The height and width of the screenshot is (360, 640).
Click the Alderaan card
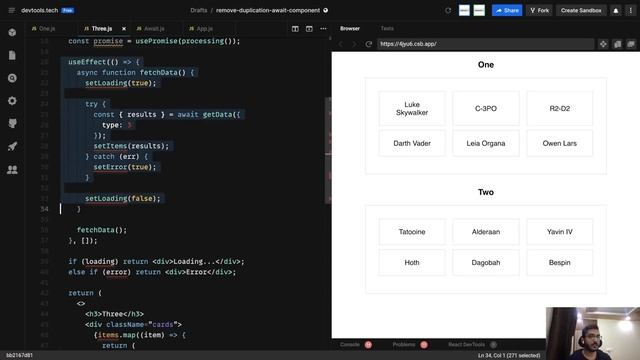coord(486,232)
